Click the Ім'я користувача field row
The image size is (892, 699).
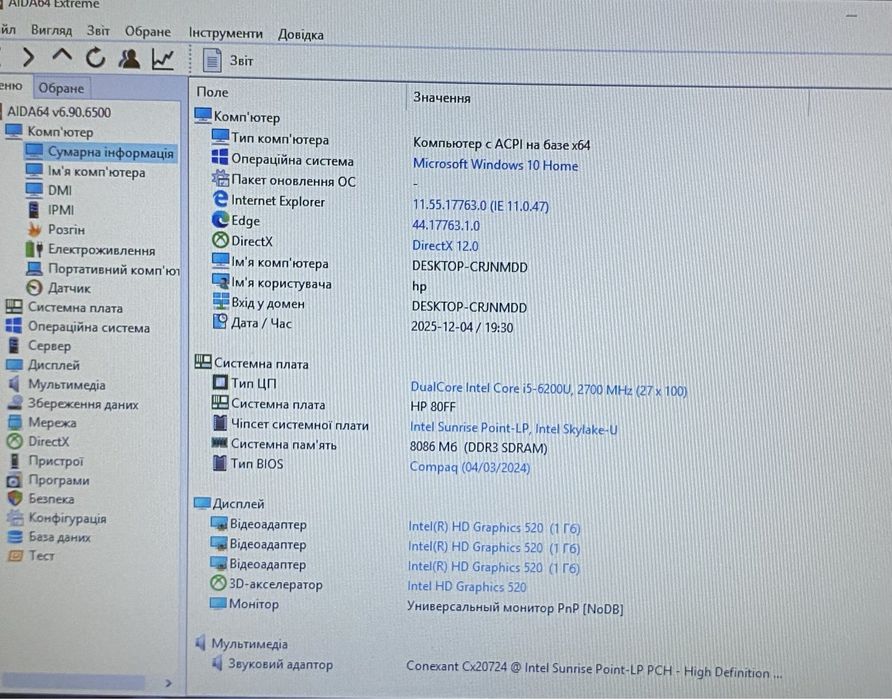tap(319, 284)
